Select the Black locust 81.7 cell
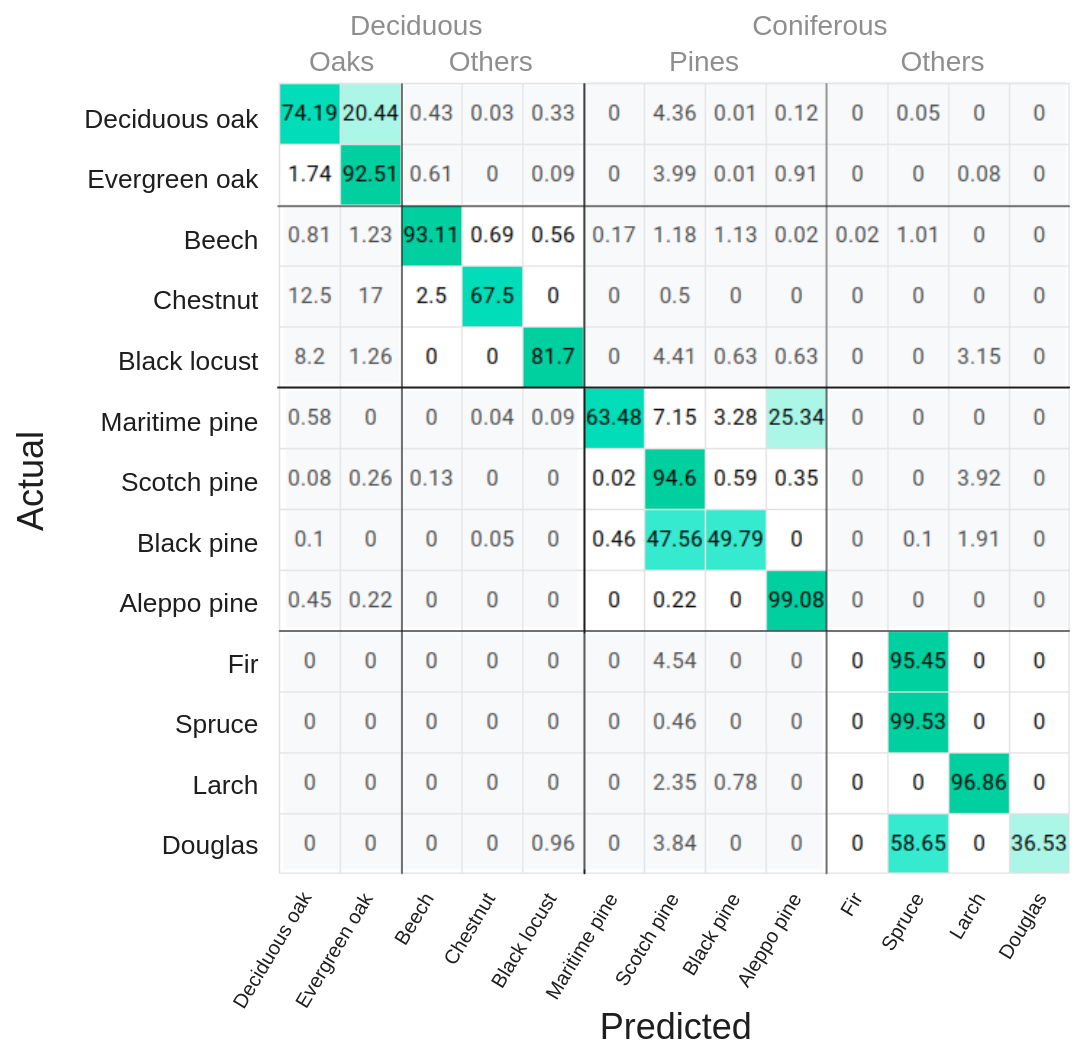Image resolution: width=1086 pixels, height=1057 pixels. 553,356
